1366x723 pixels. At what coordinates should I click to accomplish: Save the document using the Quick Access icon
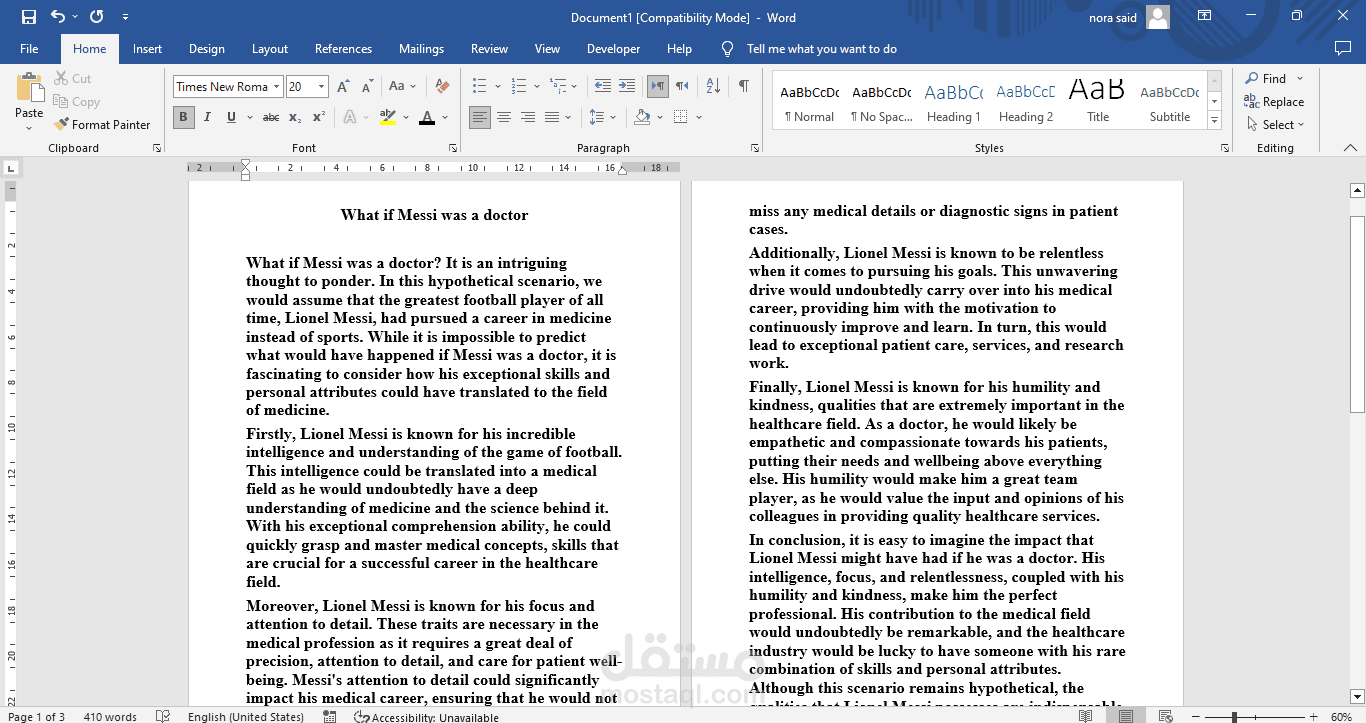pyautogui.click(x=28, y=17)
